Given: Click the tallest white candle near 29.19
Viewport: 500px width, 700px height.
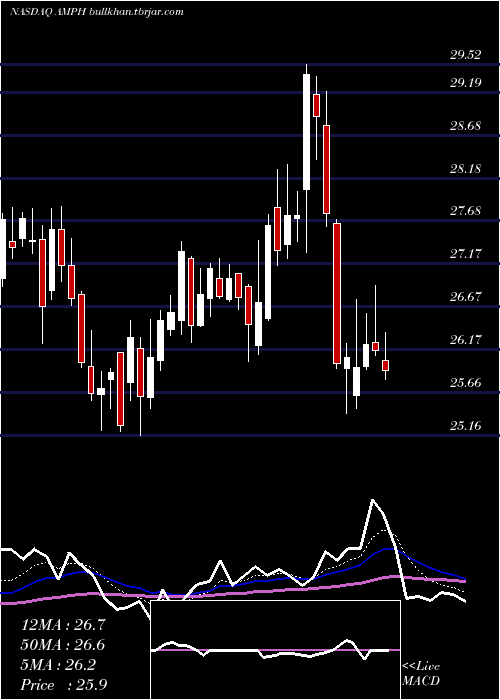Looking at the screenshot, I should 306,132.
